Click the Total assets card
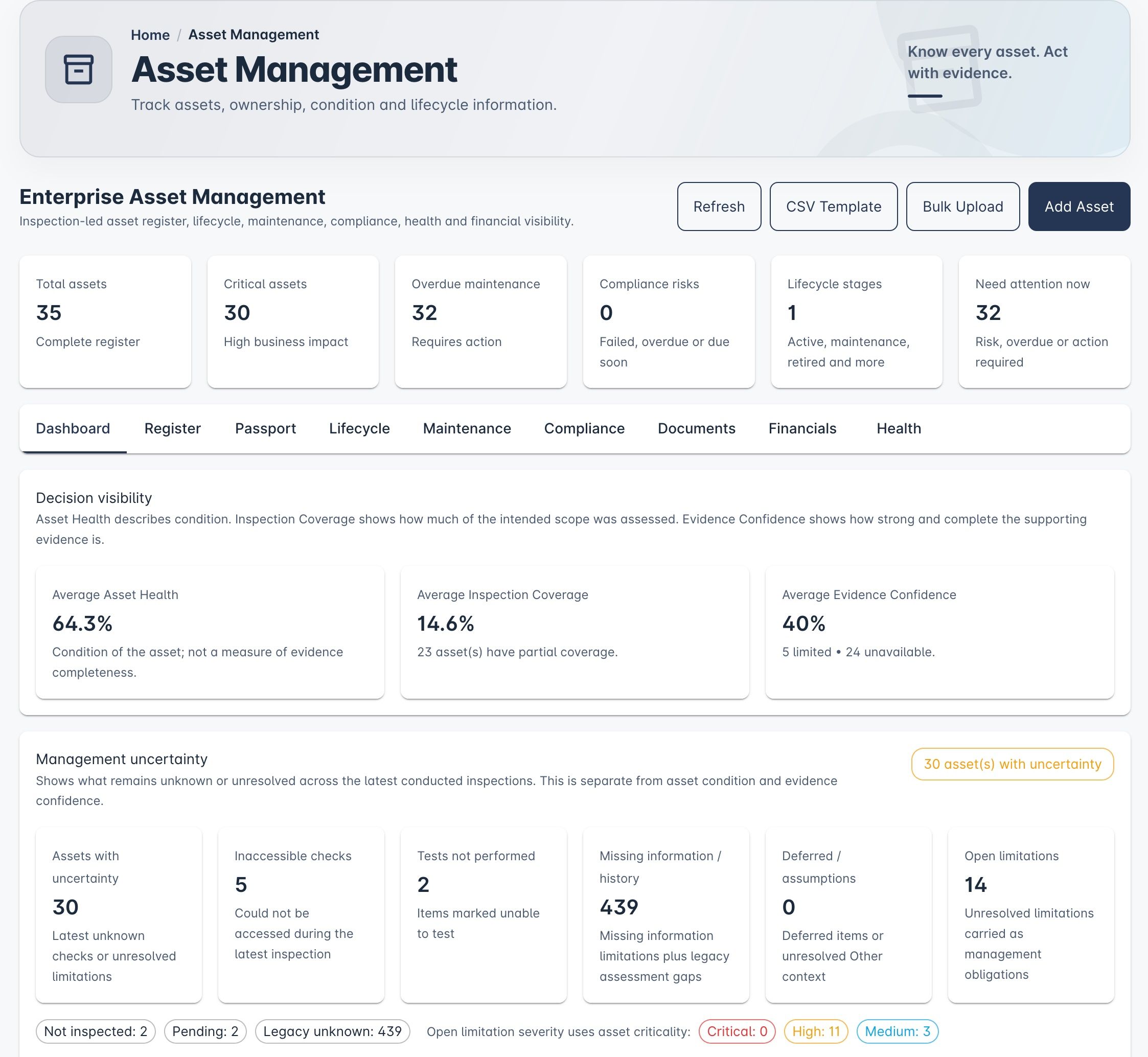This screenshot has width=1148, height=1057. pyautogui.click(x=105, y=321)
